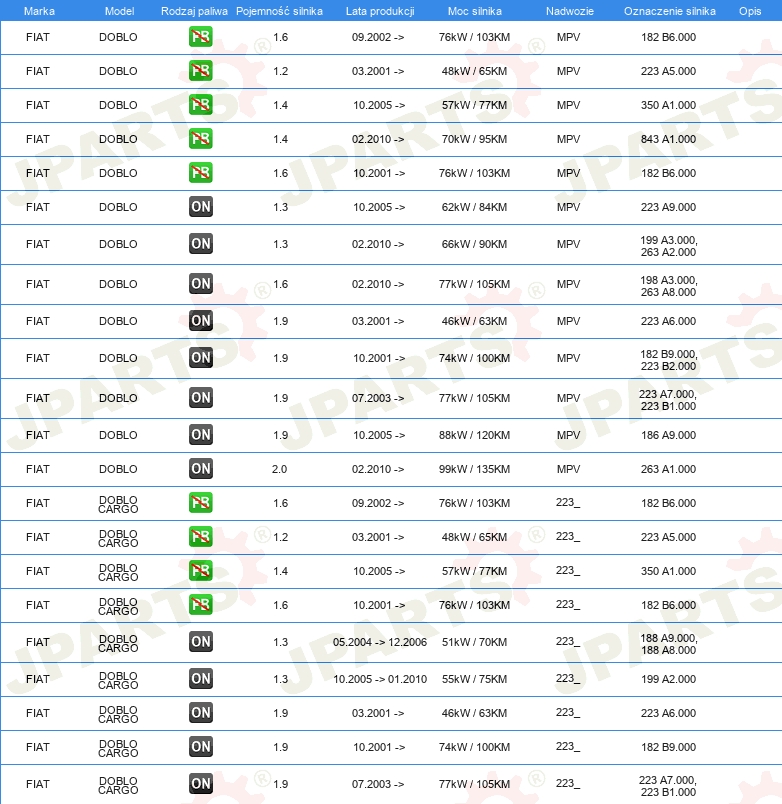Select engine code 843 A1.000
The height and width of the screenshot is (804, 782).
click(669, 139)
